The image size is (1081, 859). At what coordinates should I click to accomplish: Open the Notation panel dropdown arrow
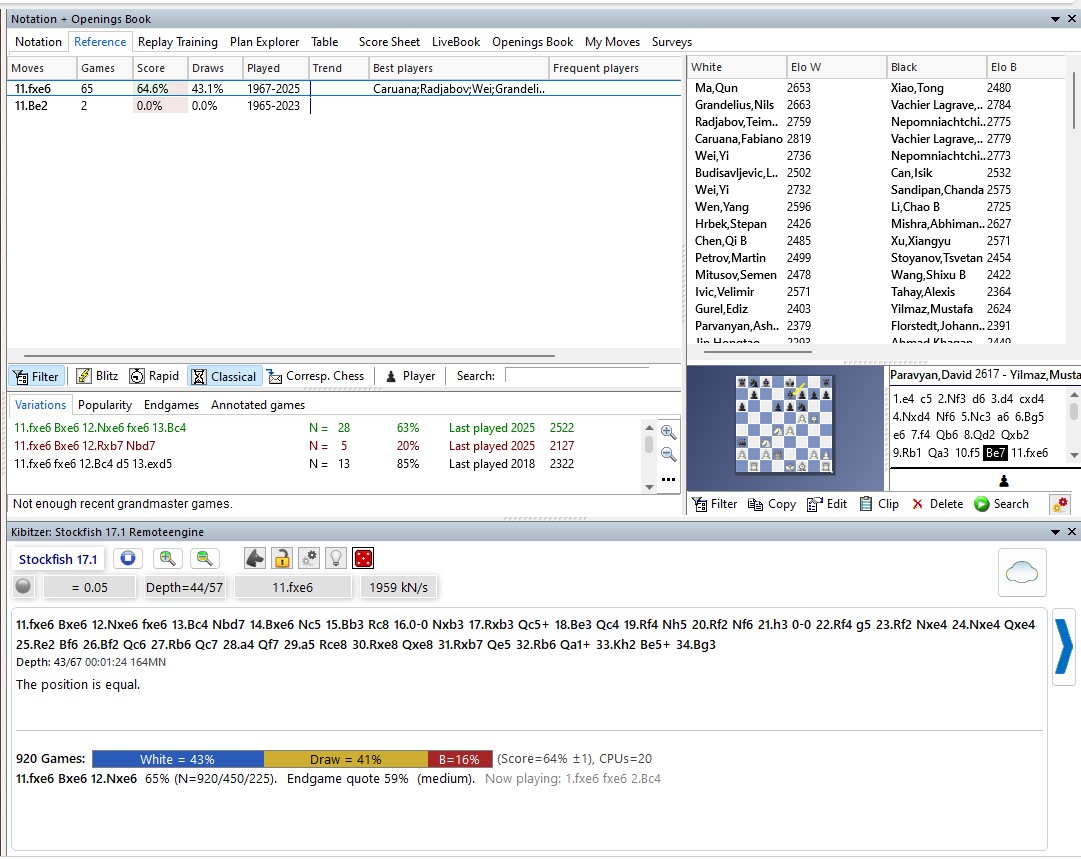(x=1055, y=19)
